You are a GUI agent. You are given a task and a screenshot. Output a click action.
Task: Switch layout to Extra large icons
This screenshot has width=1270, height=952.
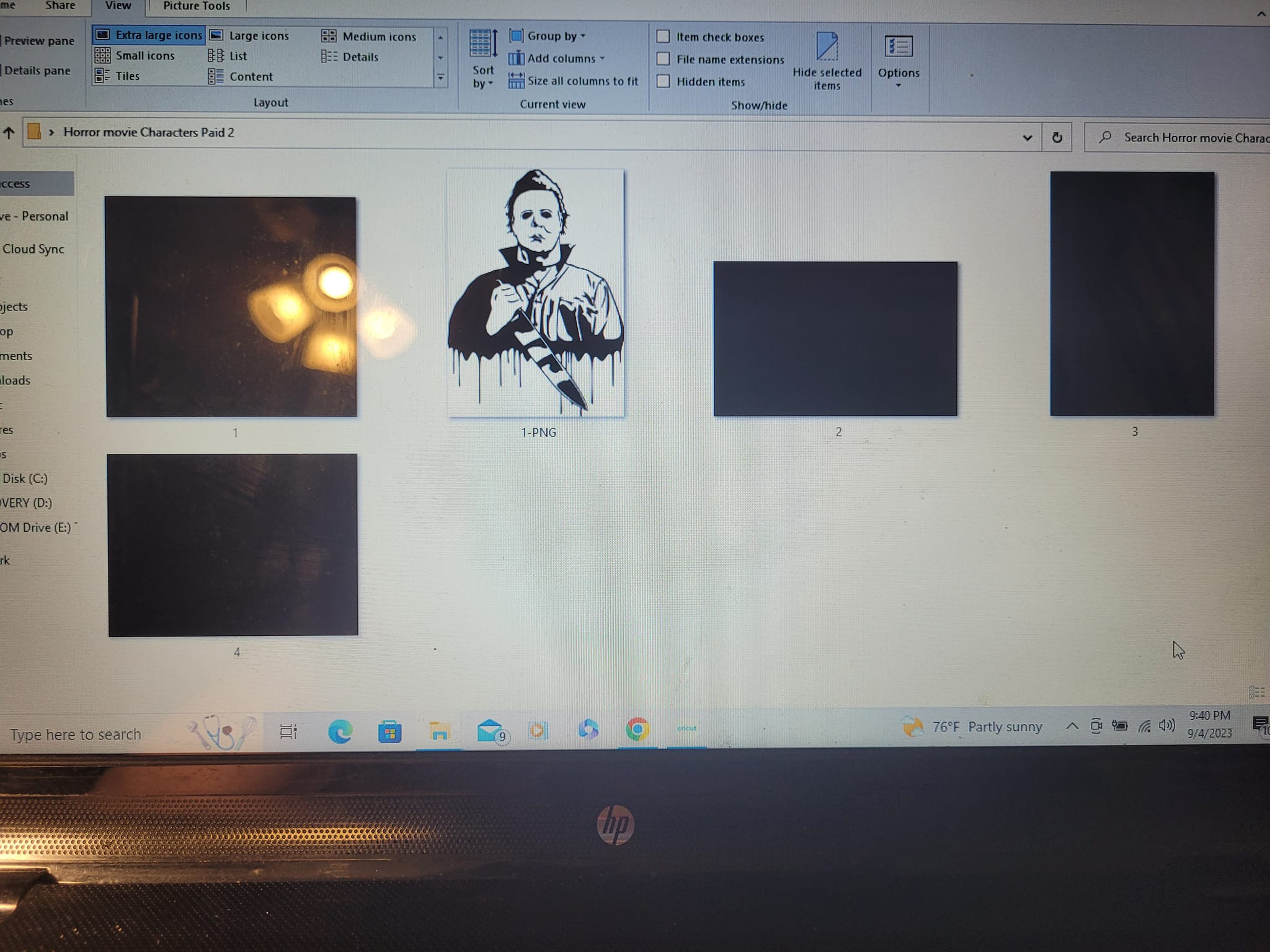coord(149,35)
